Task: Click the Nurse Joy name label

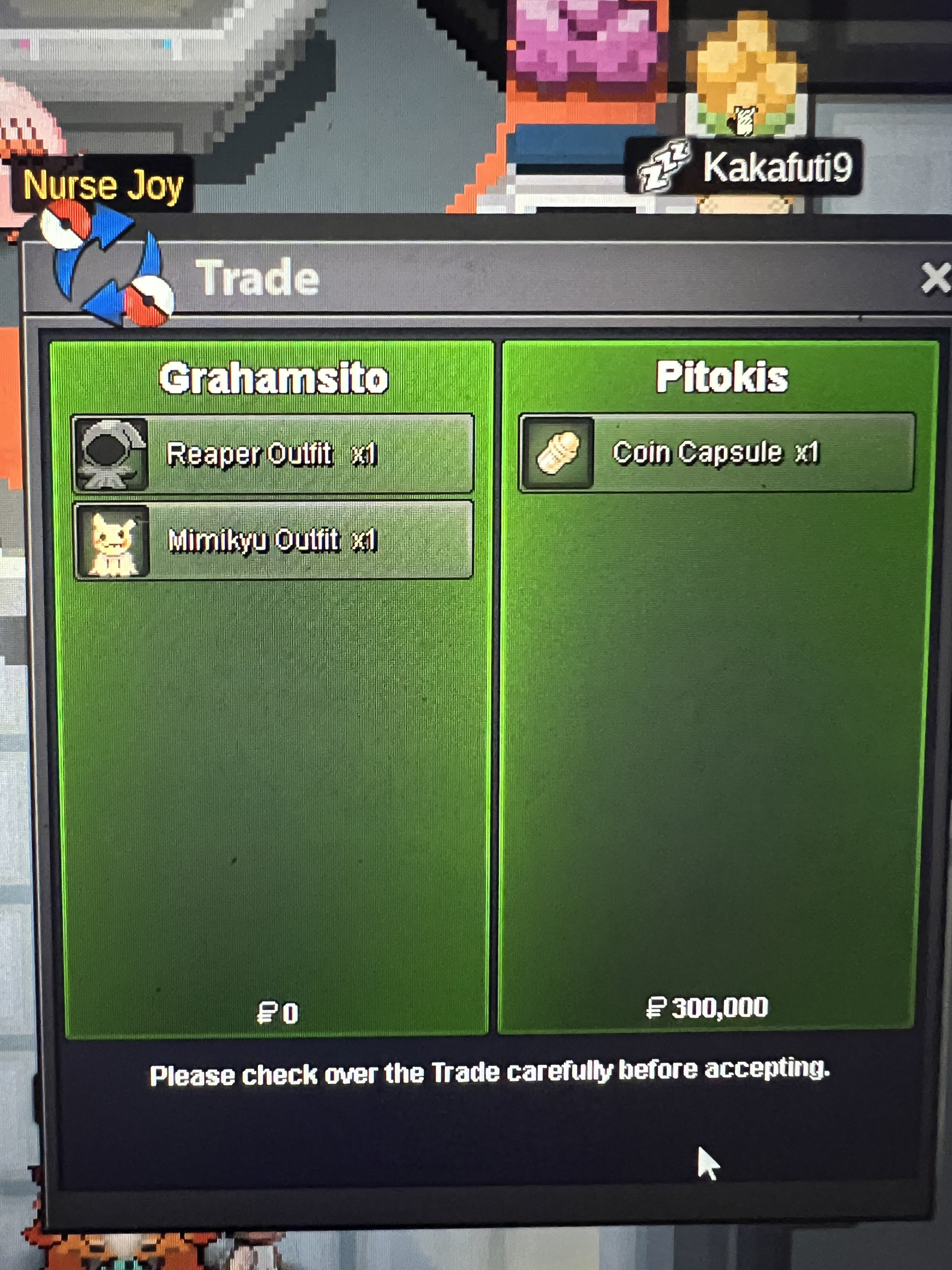Action: pyautogui.click(x=103, y=186)
